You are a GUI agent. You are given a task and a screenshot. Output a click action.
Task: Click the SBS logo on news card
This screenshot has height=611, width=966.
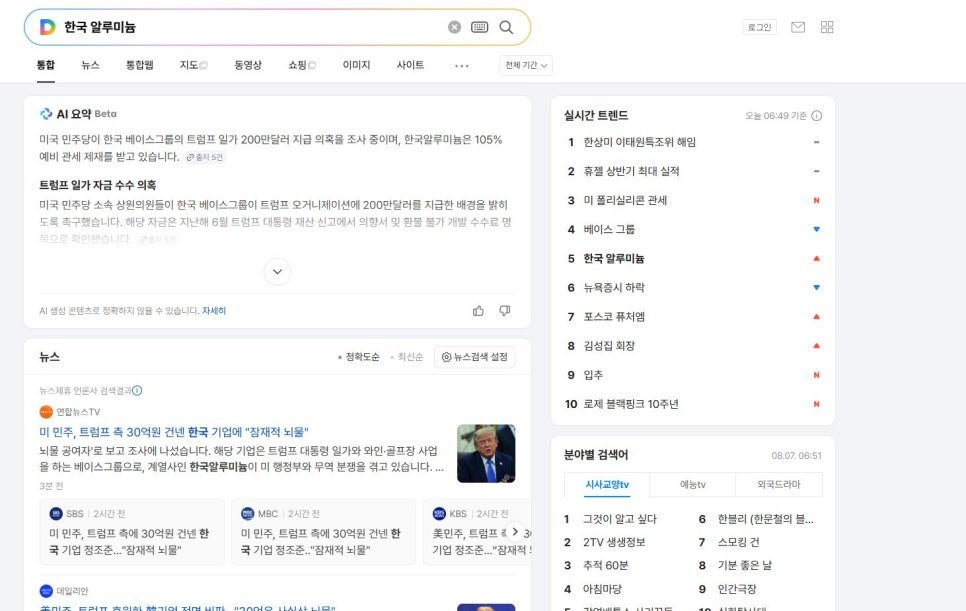[x=56, y=514]
